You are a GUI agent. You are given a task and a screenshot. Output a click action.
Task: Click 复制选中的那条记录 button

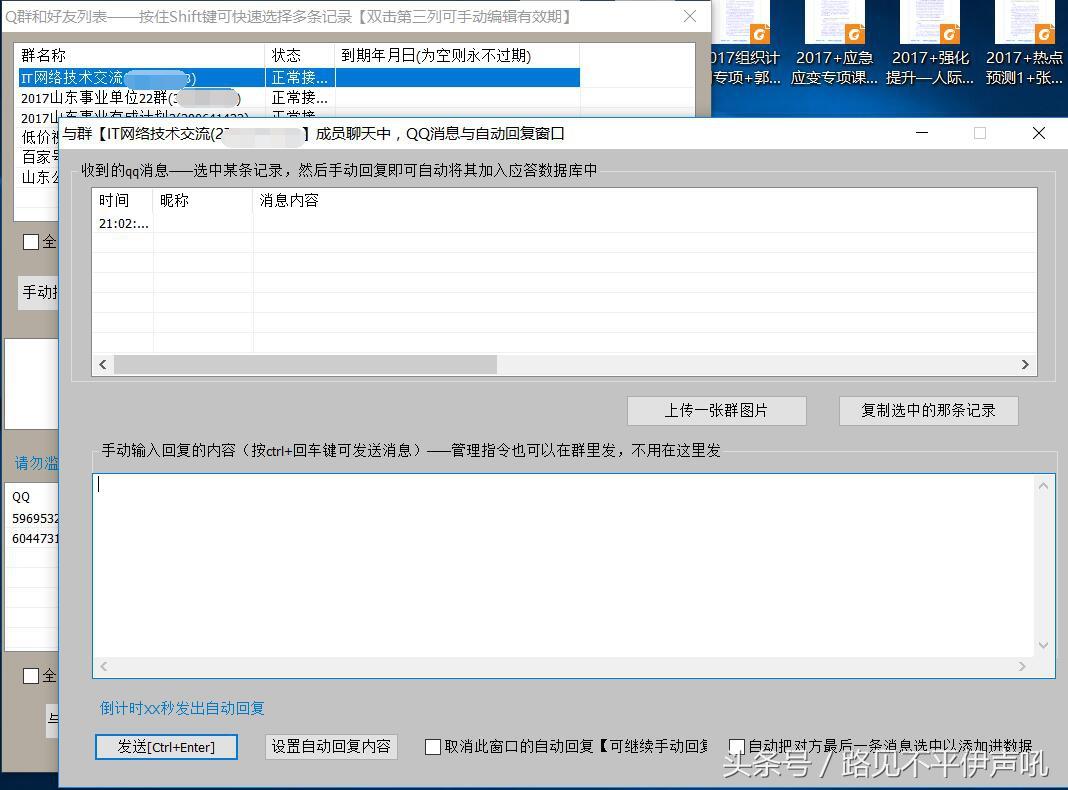928,411
